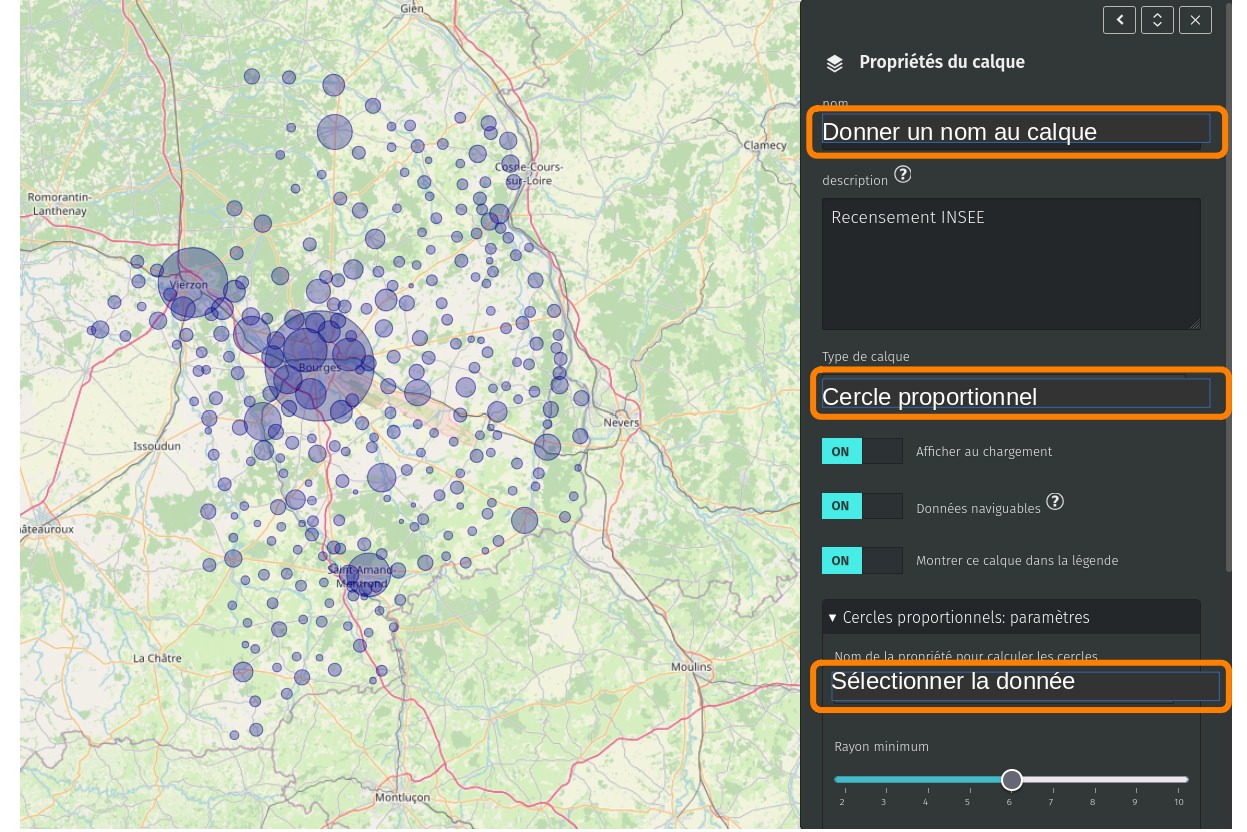
Task: Click the back chevron button in panel header
Action: tap(1119, 20)
